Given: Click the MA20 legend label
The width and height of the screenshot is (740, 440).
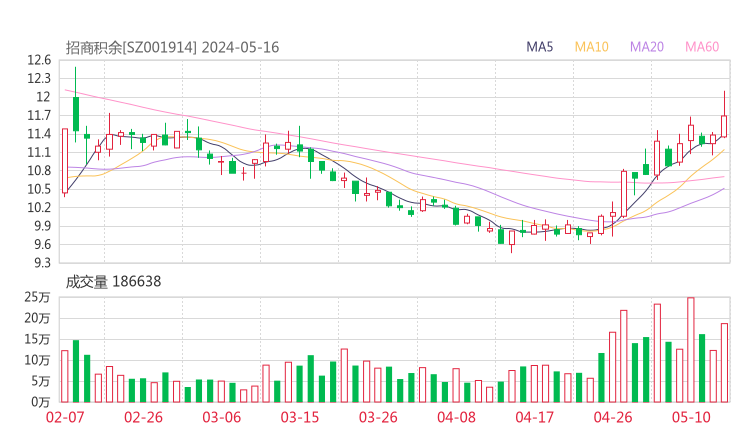Looking at the screenshot, I should [x=647, y=47].
